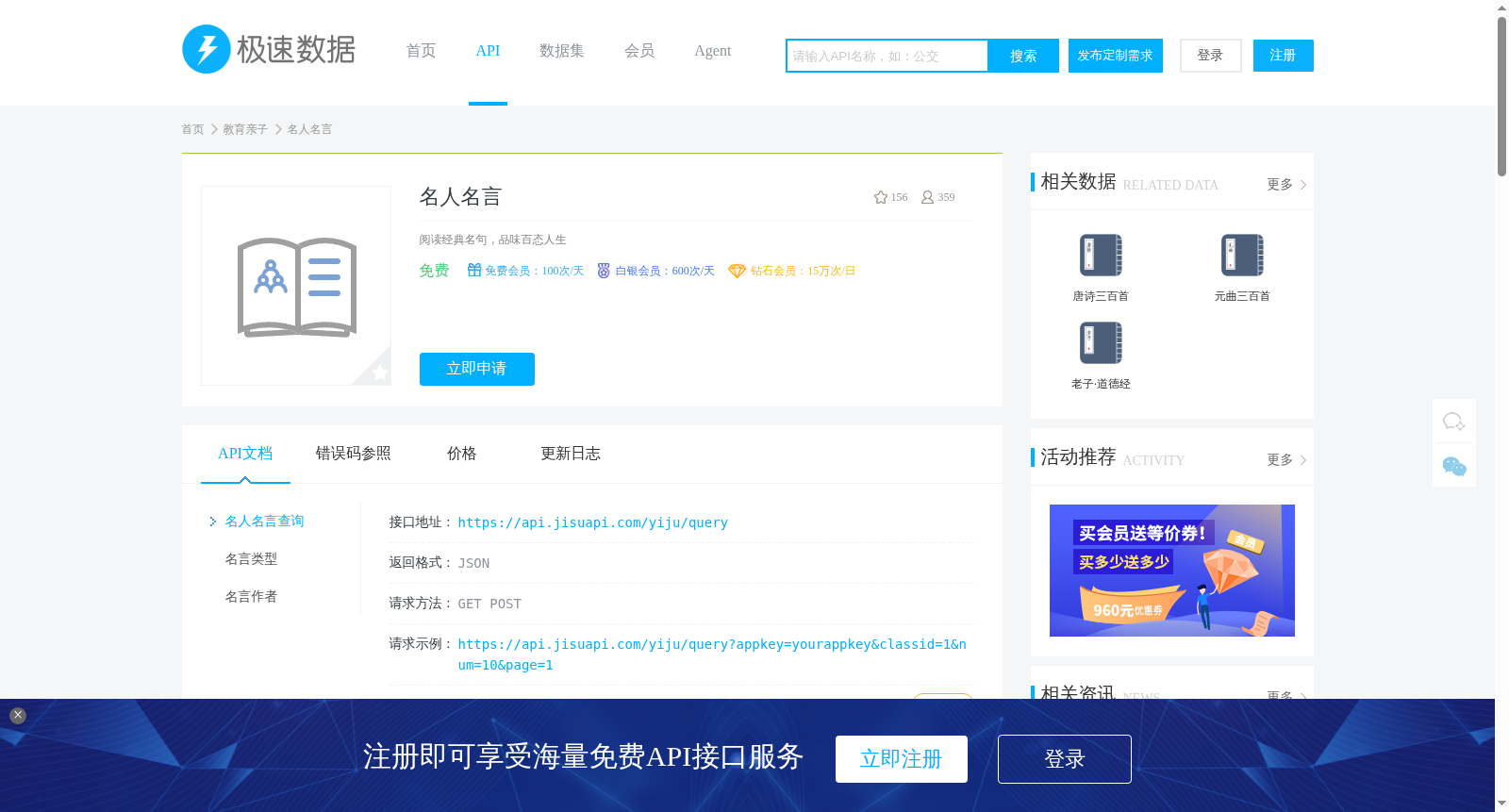This screenshot has width=1509, height=812.
Task: Select 名人名言查询 in the API sidebar
Action: pyautogui.click(x=264, y=522)
